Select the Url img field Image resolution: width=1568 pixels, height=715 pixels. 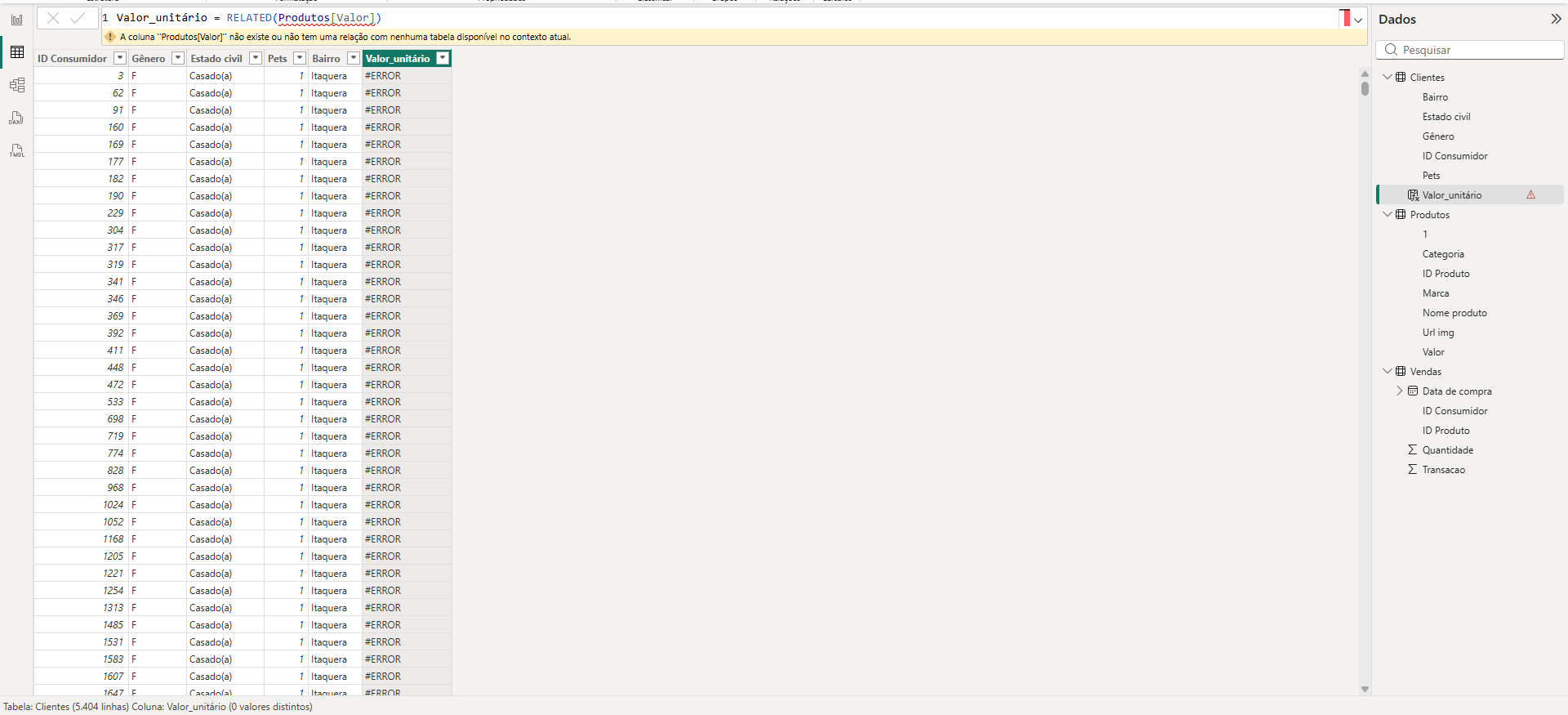pos(1438,333)
